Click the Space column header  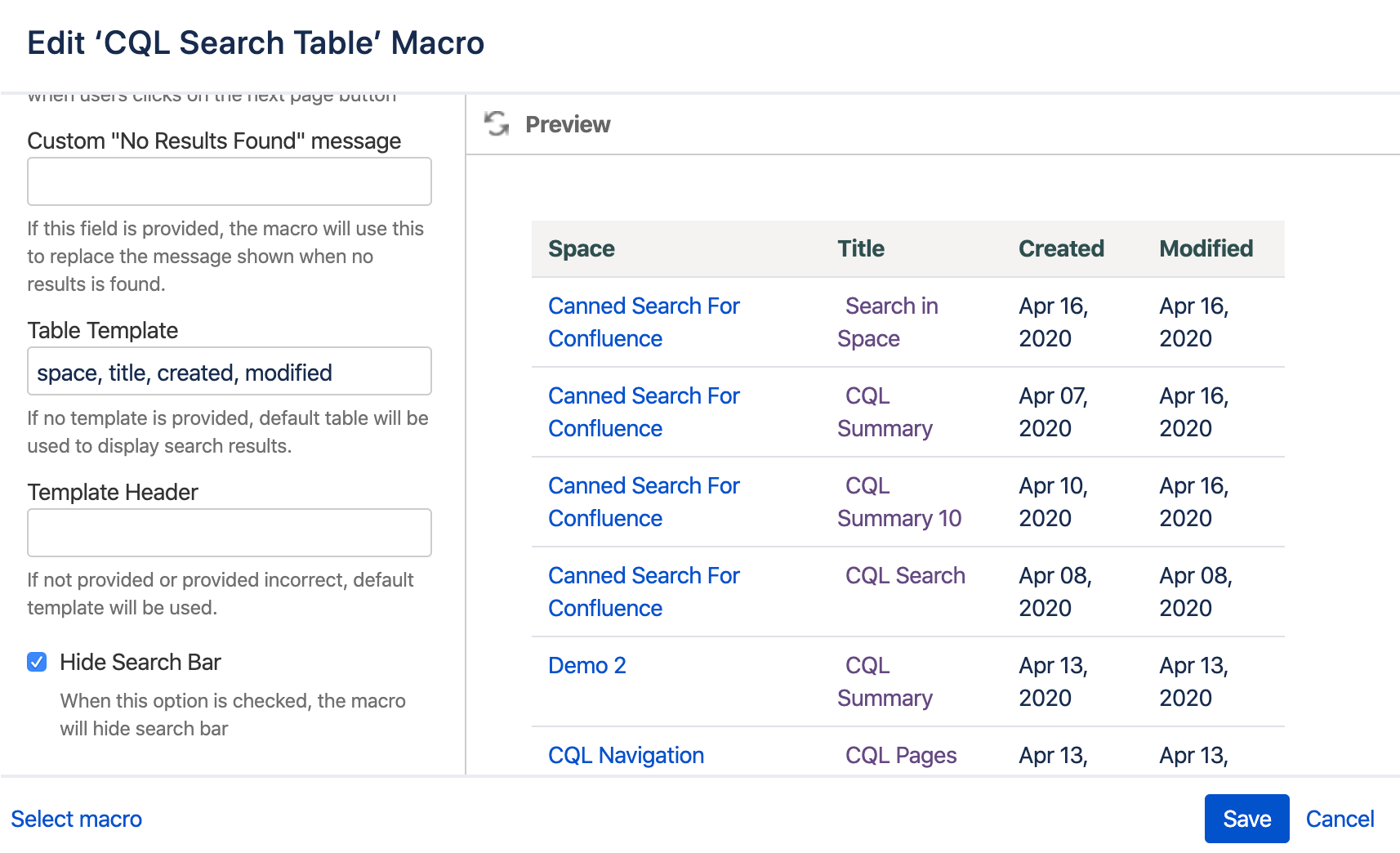(x=582, y=249)
